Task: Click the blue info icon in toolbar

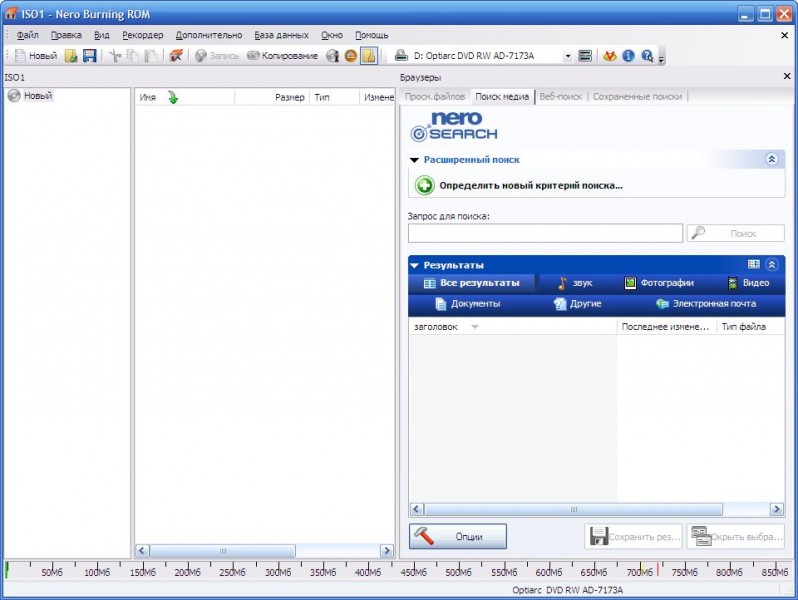Action: (628, 56)
